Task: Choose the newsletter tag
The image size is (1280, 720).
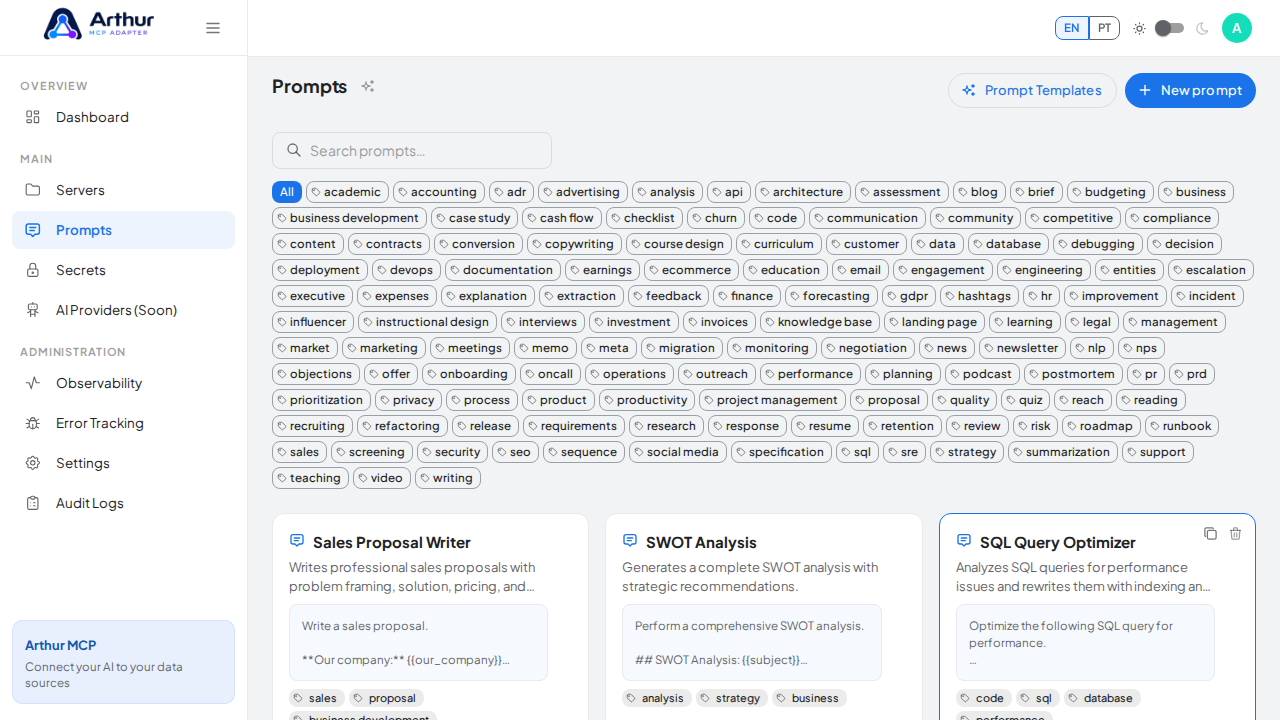Action: pyautogui.click(x=1022, y=348)
